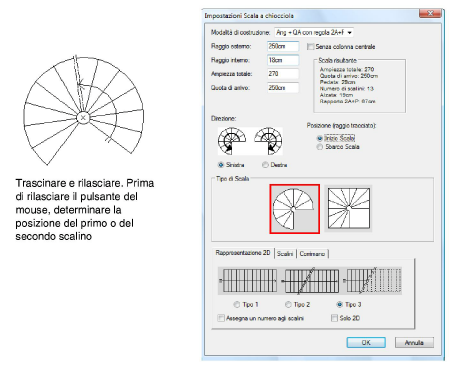
Task: Click the 'Direzione:' label
Action: [x=224, y=118]
